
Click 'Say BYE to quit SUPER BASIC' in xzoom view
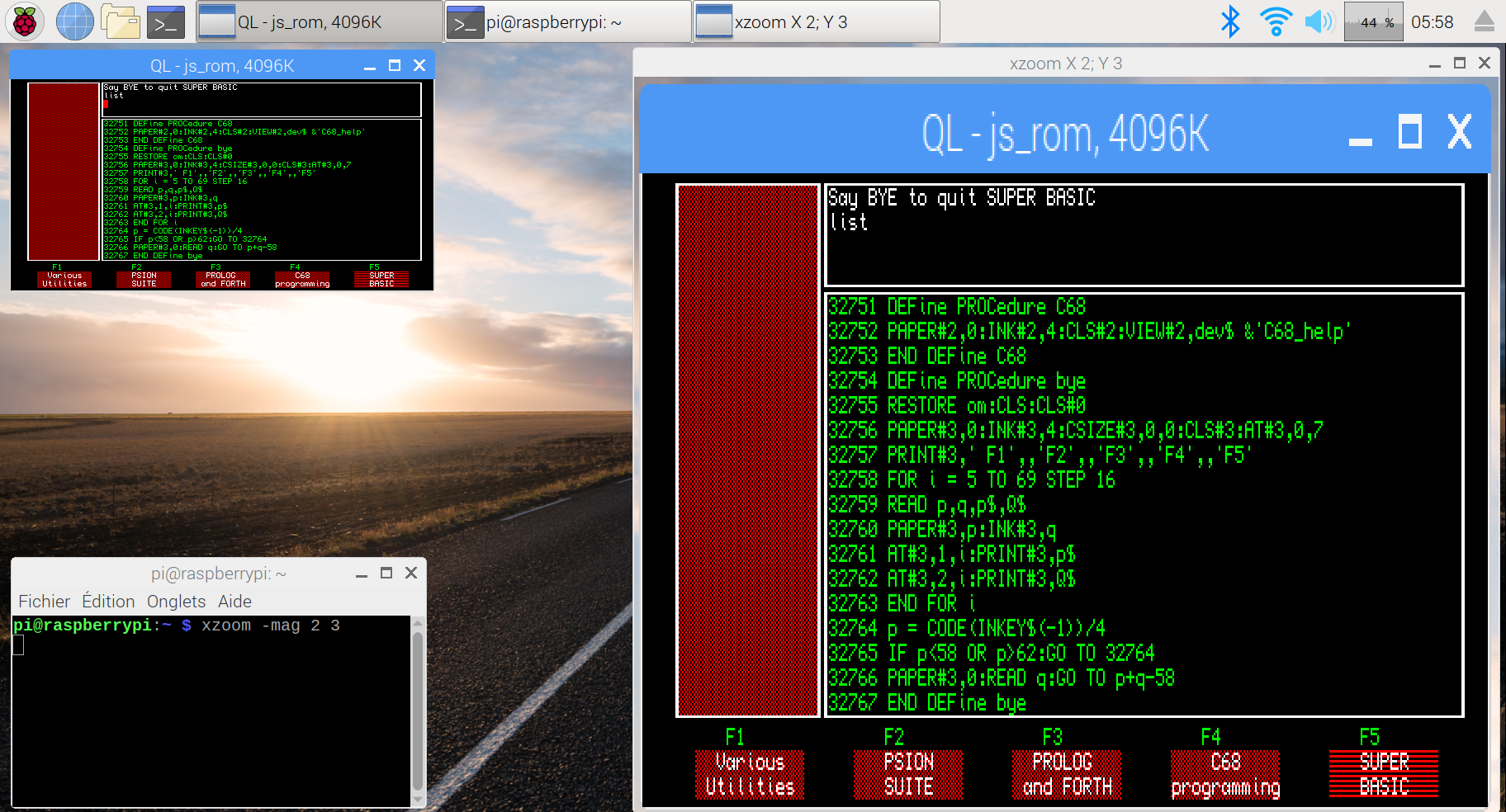(x=962, y=198)
